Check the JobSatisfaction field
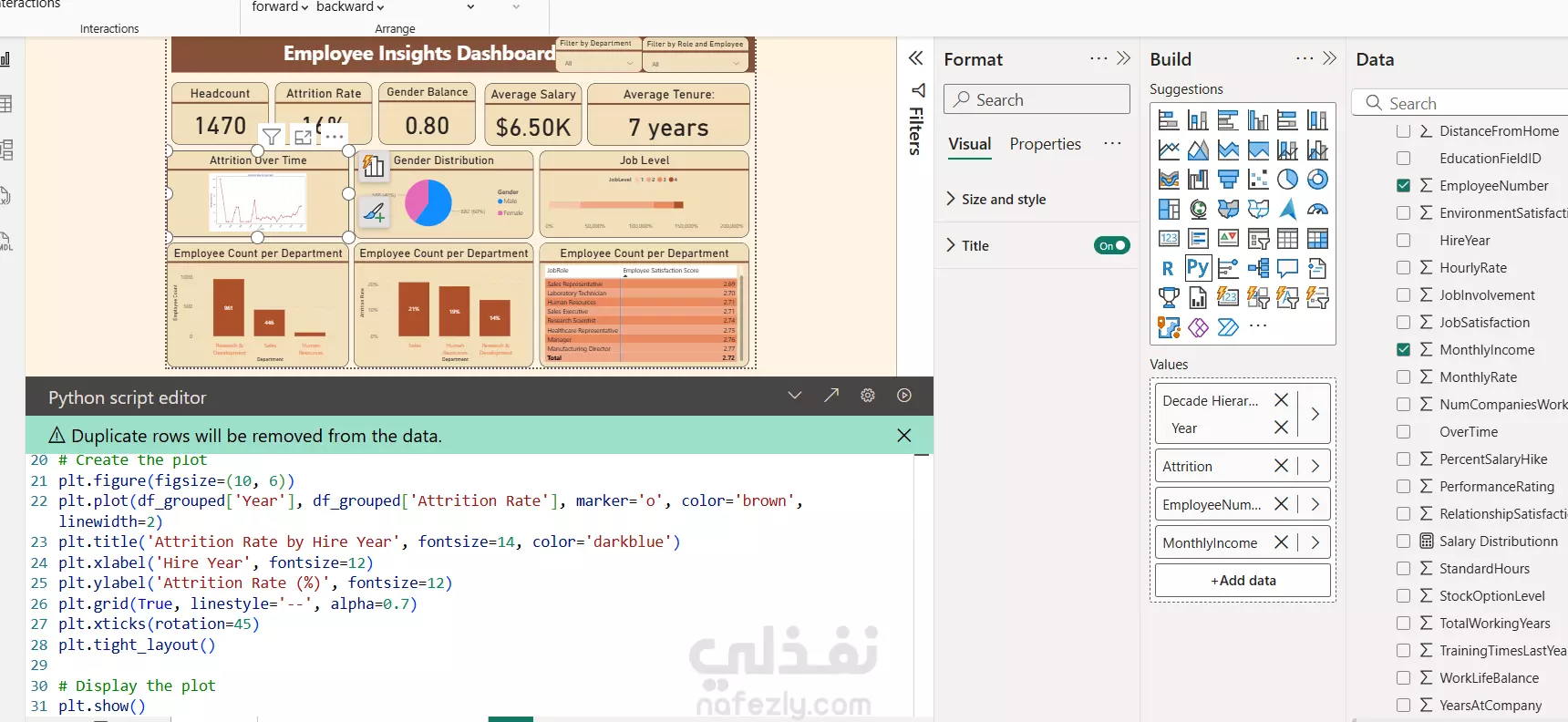 [x=1404, y=323]
